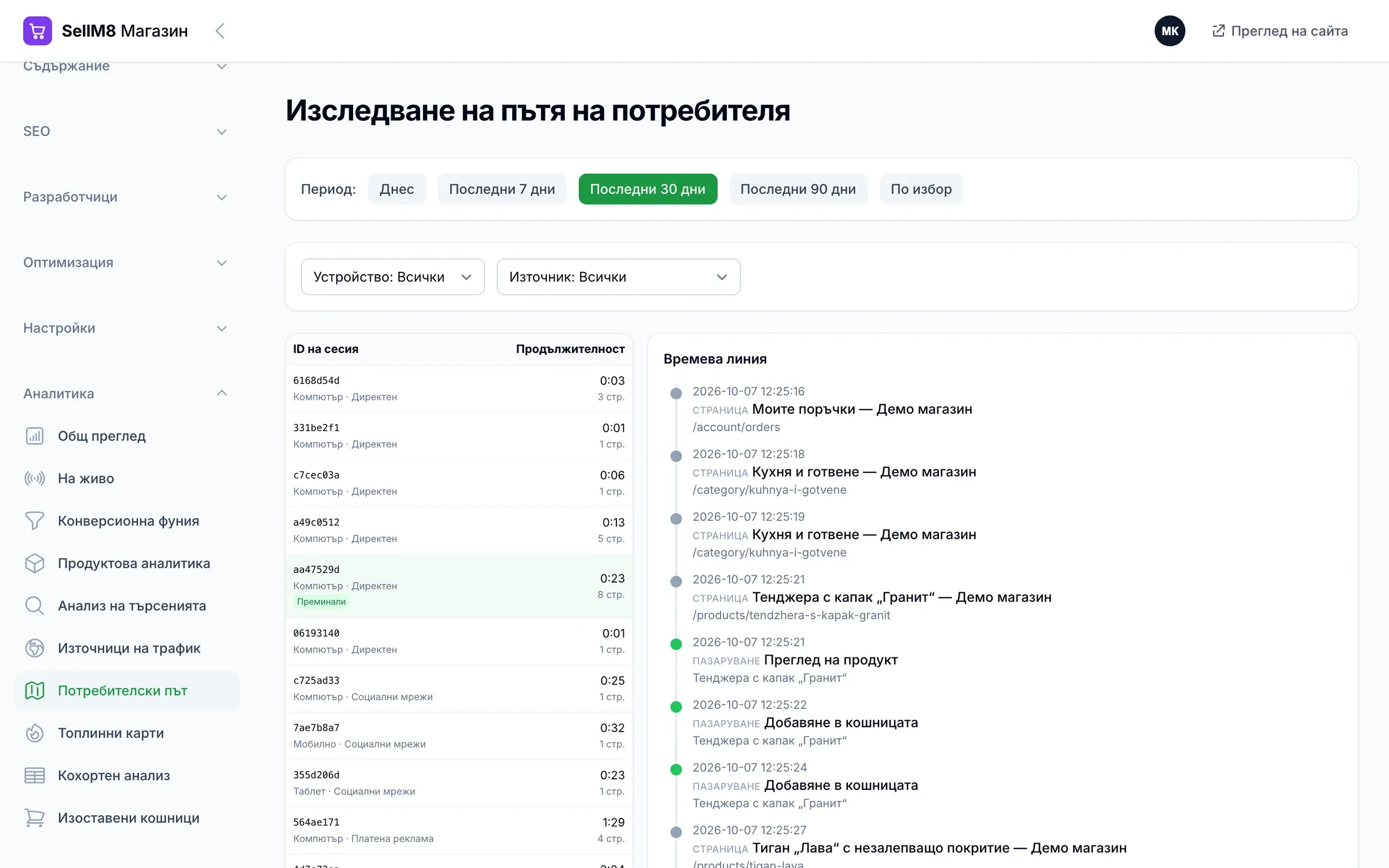The height and width of the screenshot is (868, 1389).
Task: Open Преглед на сайта link
Action: pyautogui.click(x=1280, y=31)
